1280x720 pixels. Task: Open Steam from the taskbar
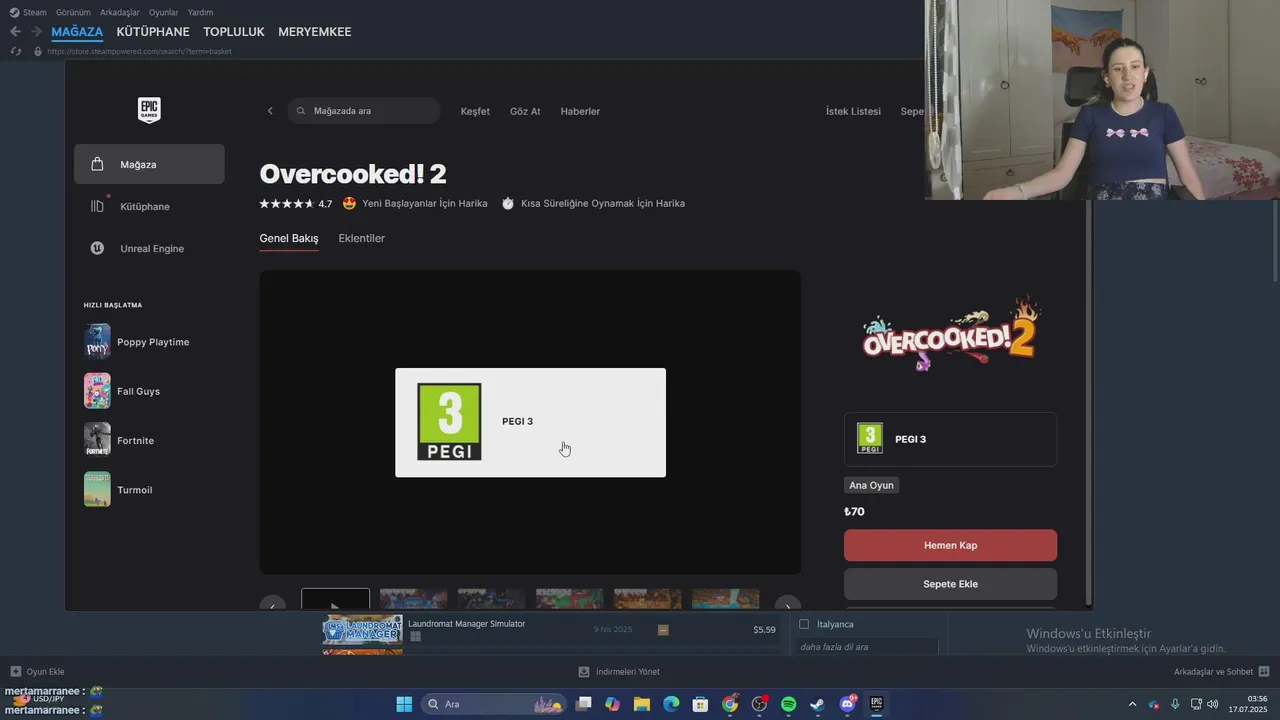coord(817,704)
